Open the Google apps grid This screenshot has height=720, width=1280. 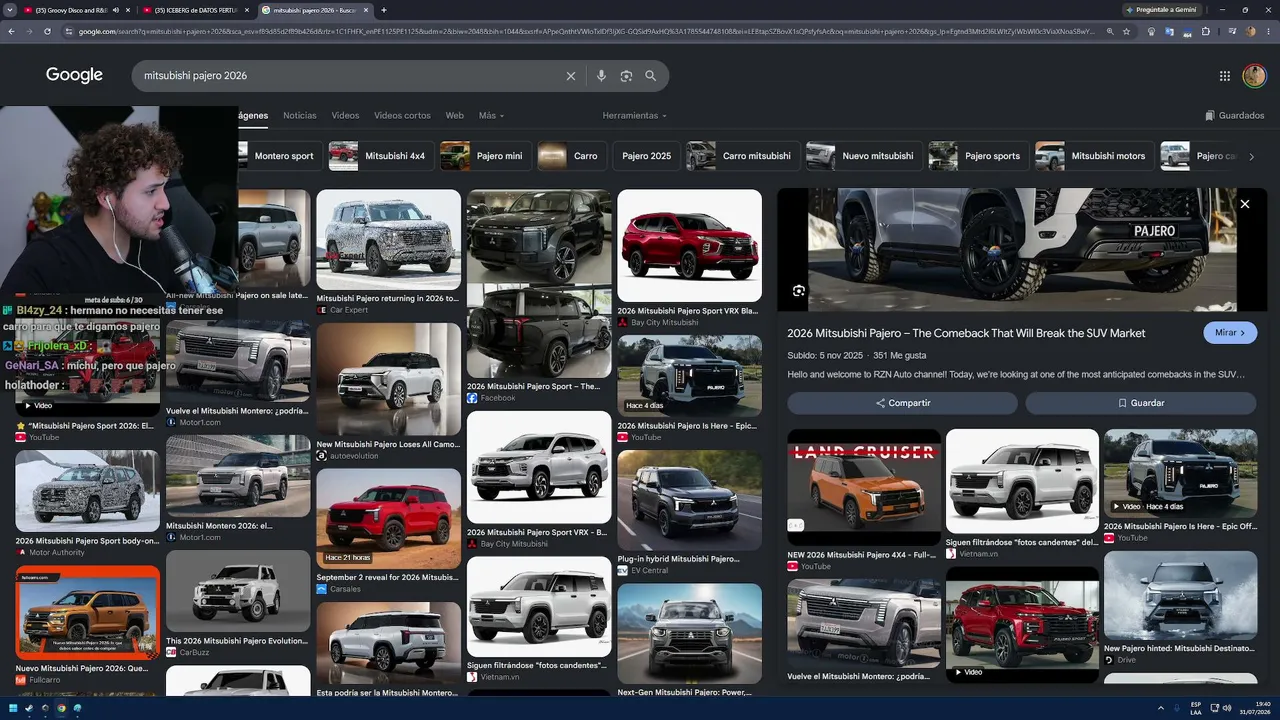click(1225, 76)
